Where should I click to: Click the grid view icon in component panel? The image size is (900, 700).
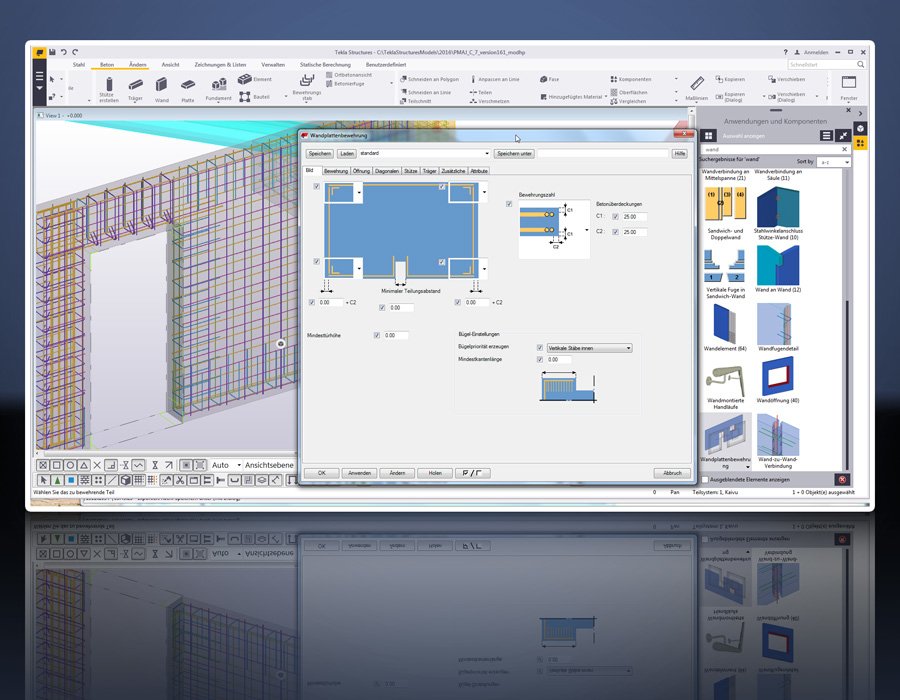[x=709, y=135]
